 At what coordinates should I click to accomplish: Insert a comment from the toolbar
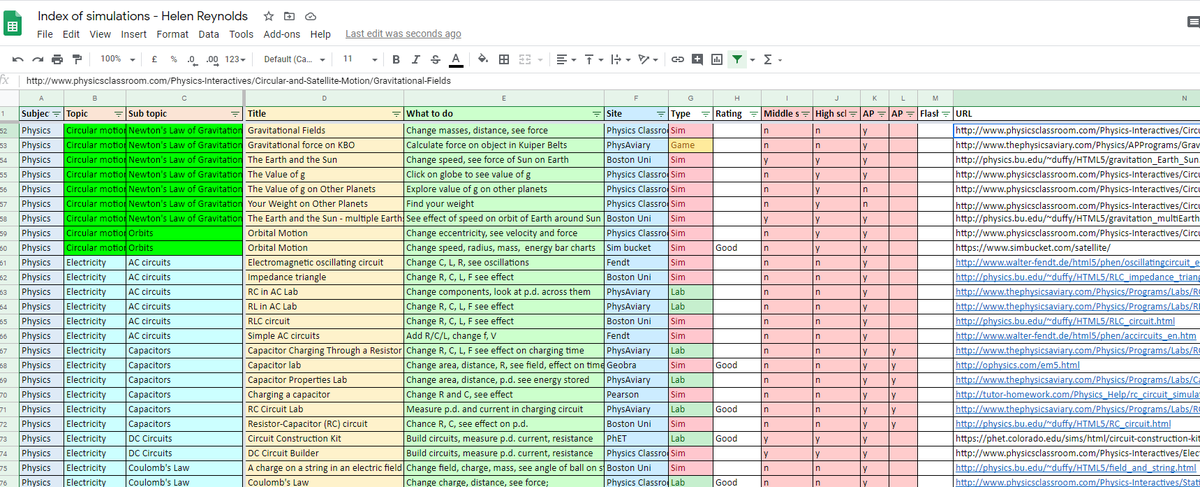click(x=697, y=59)
